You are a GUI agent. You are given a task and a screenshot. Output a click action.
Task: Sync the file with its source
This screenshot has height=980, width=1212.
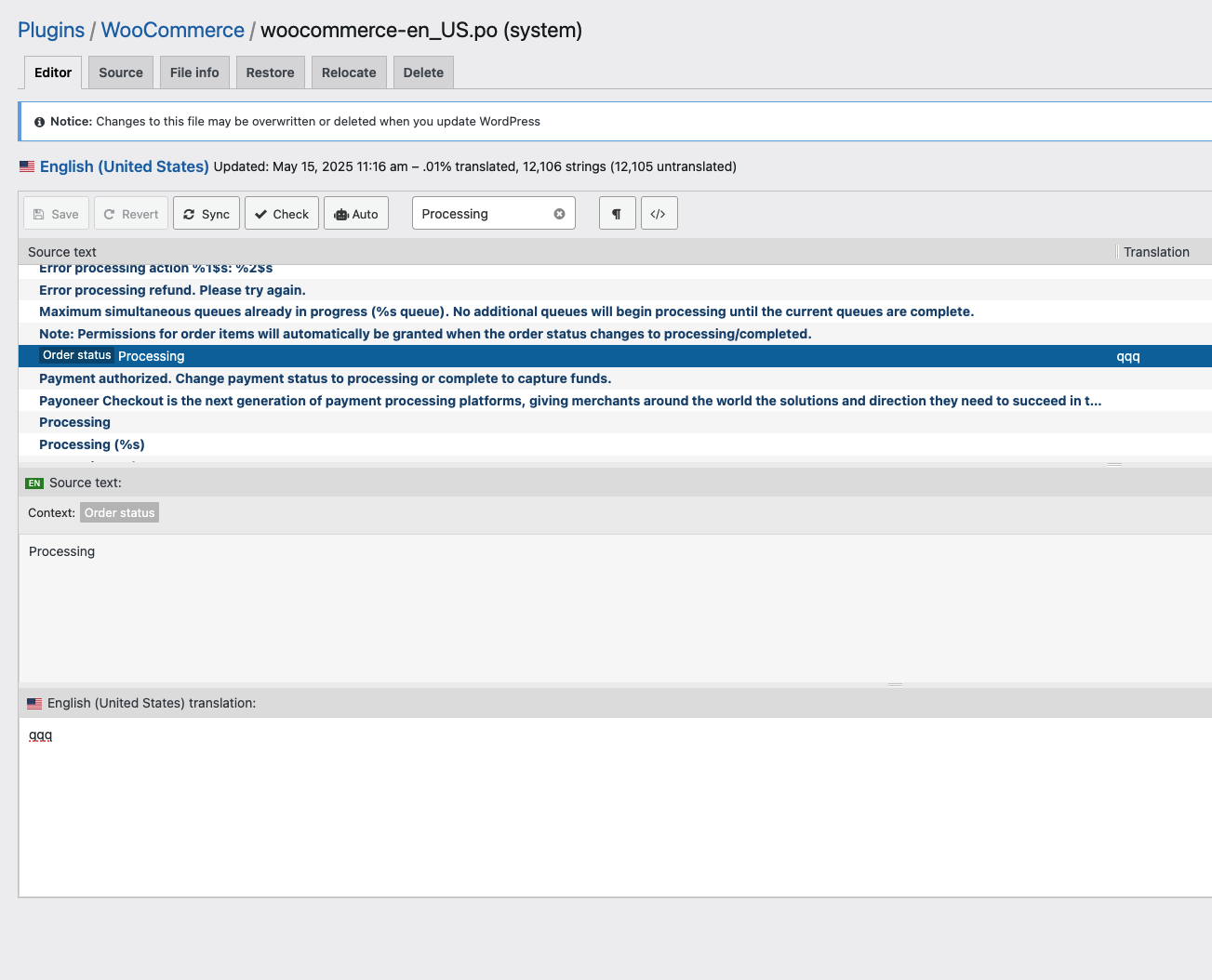pos(206,214)
